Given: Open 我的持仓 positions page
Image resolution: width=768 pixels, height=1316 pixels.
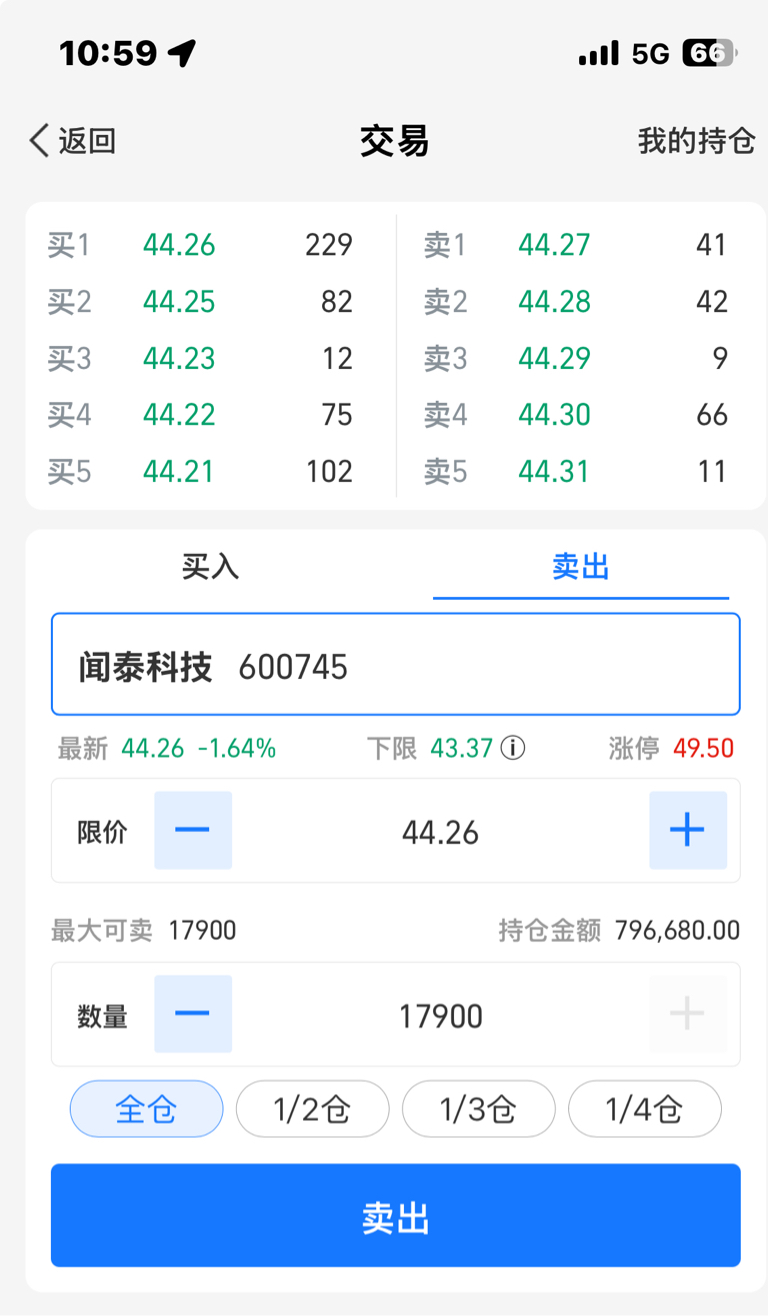Looking at the screenshot, I should (x=696, y=141).
